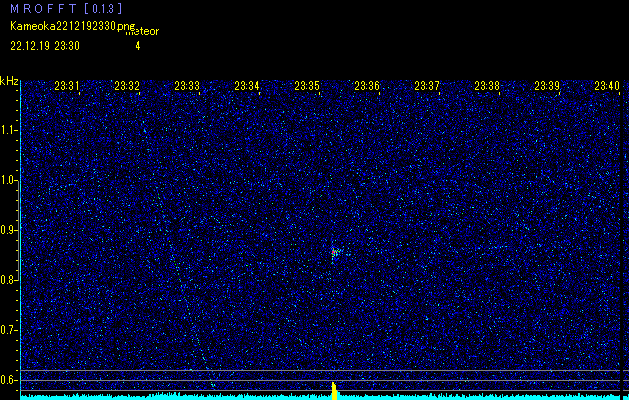Click the 23:40 time marker

[607, 86]
